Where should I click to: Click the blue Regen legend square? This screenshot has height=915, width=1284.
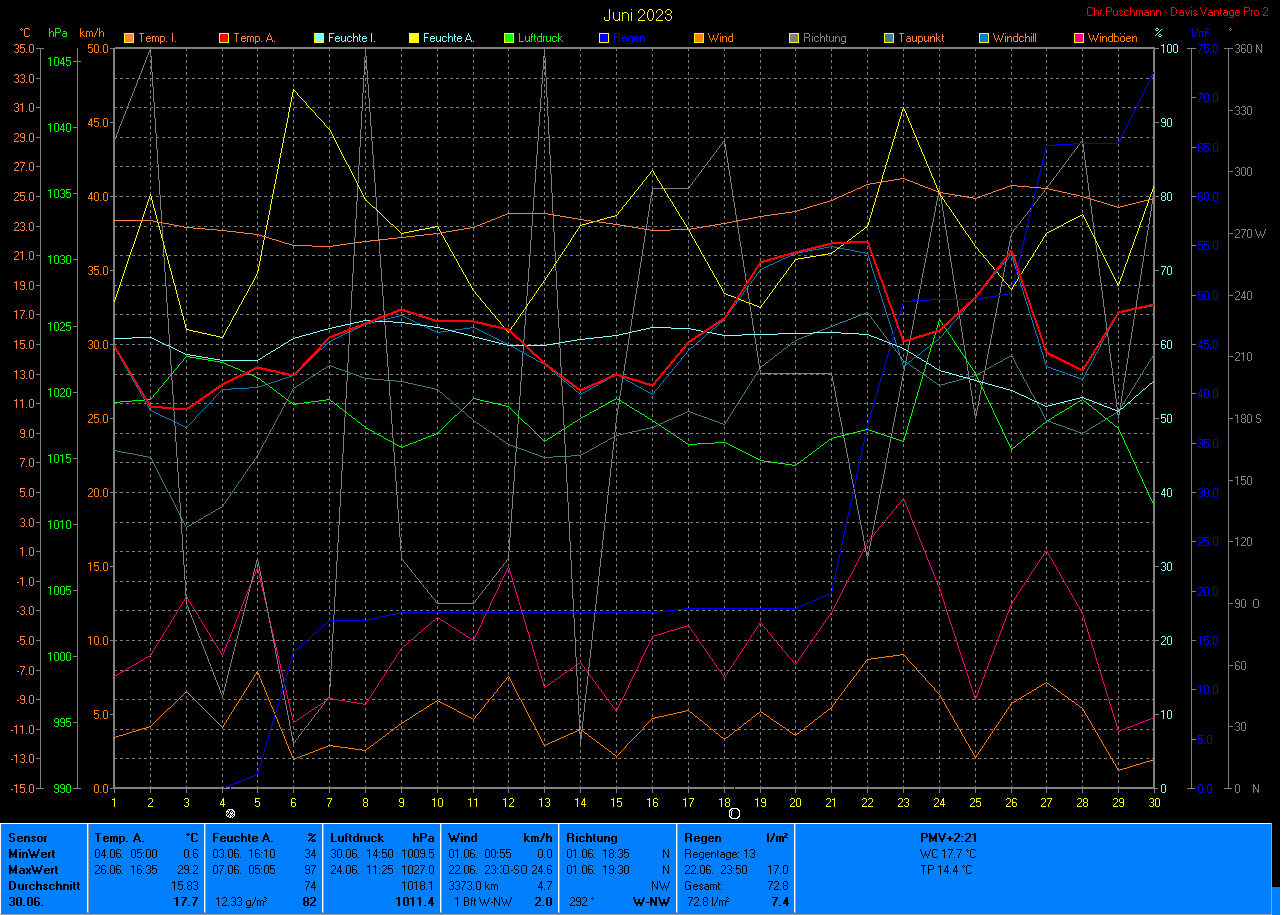tap(604, 38)
